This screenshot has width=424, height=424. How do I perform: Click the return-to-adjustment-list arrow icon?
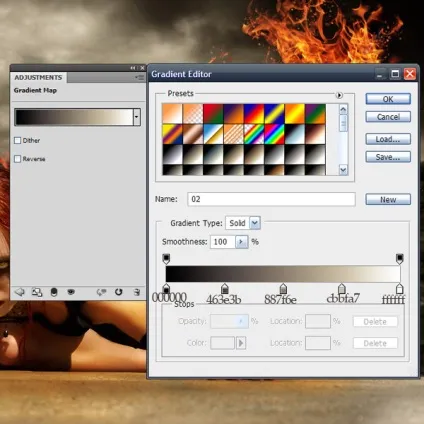pyautogui.click(x=20, y=292)
